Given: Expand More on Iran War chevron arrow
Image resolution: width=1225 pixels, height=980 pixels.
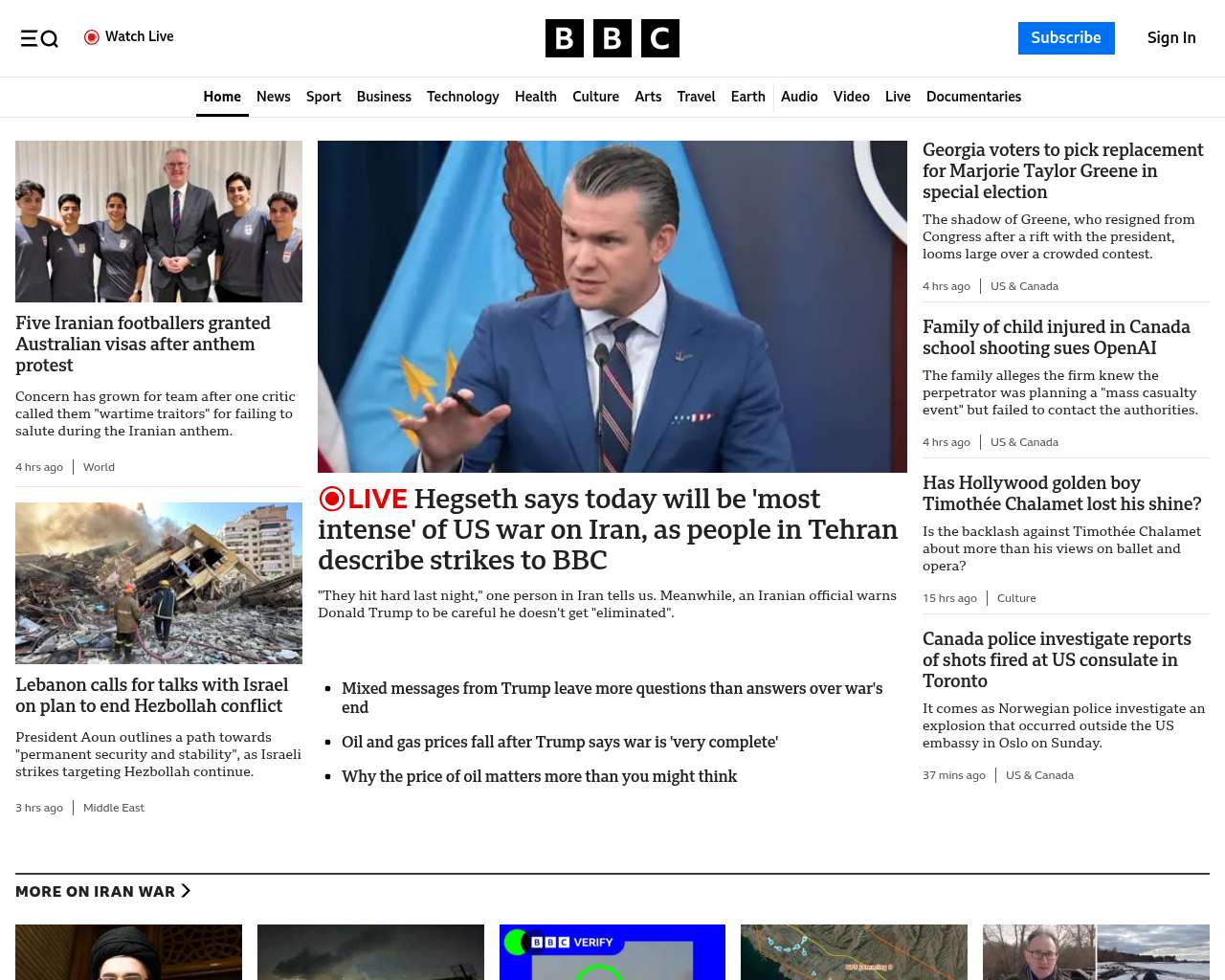Looking at the screenshot, I should pyautogui.click(x=186, y=891).
